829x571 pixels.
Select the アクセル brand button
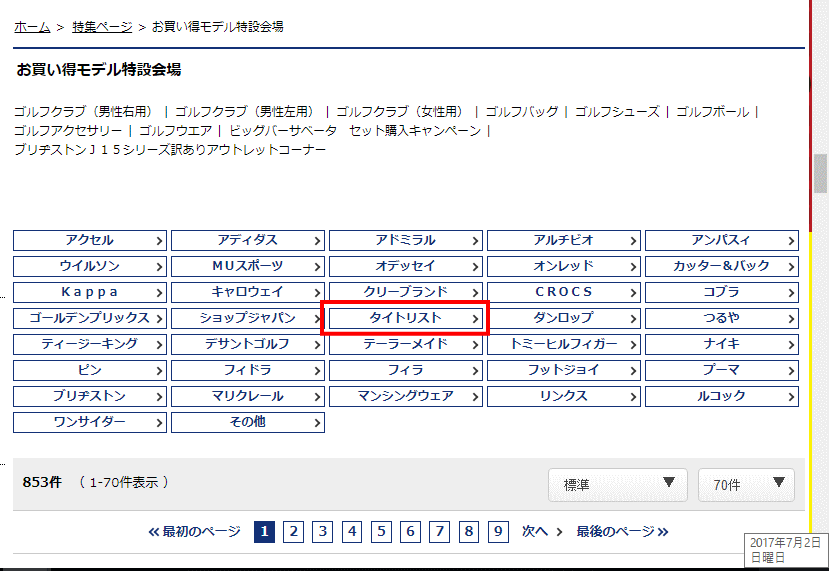(90, 241)
